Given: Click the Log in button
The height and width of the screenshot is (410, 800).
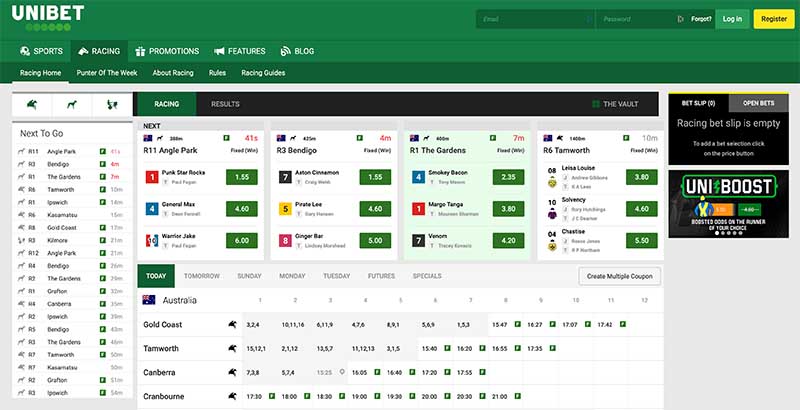Looking at the screenshot, I should coord(732,19).
